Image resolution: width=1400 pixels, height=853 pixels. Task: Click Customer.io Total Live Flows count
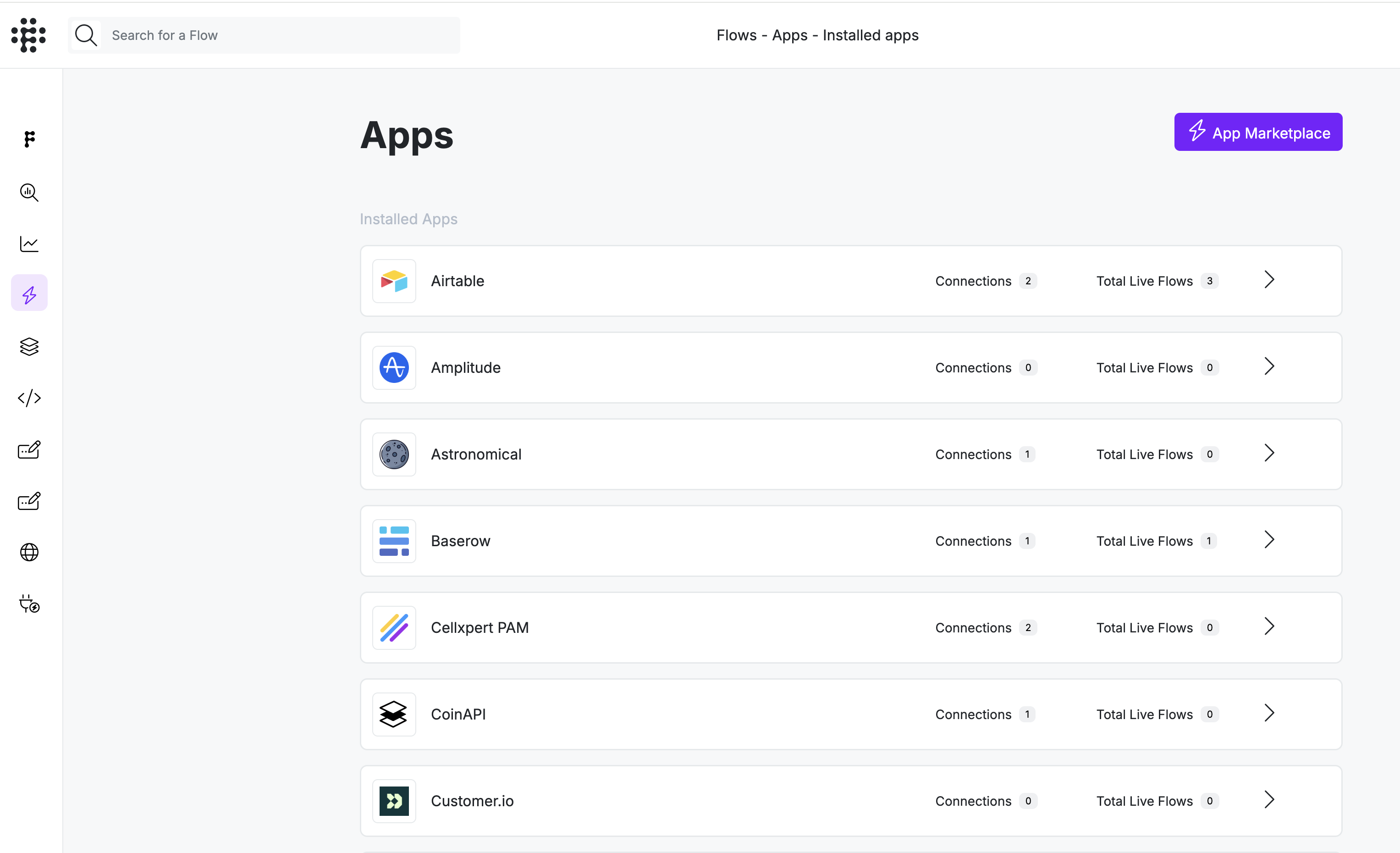pos(1210,801)
